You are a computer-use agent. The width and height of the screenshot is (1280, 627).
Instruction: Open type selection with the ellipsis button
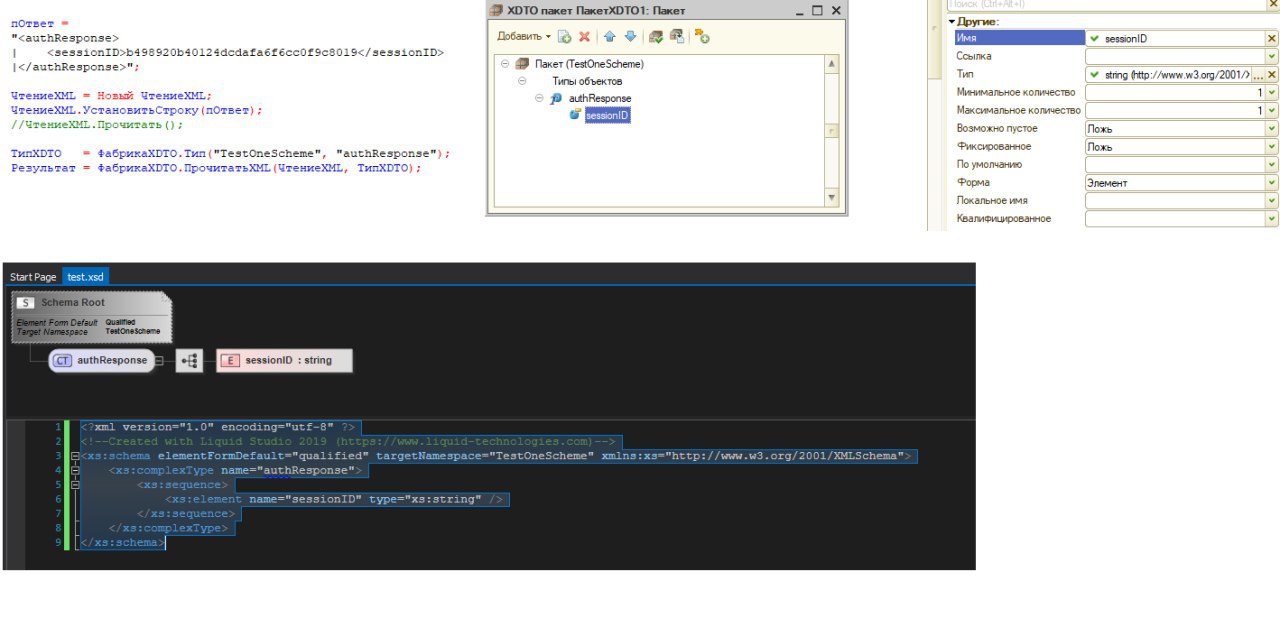tap(1258, 74)
